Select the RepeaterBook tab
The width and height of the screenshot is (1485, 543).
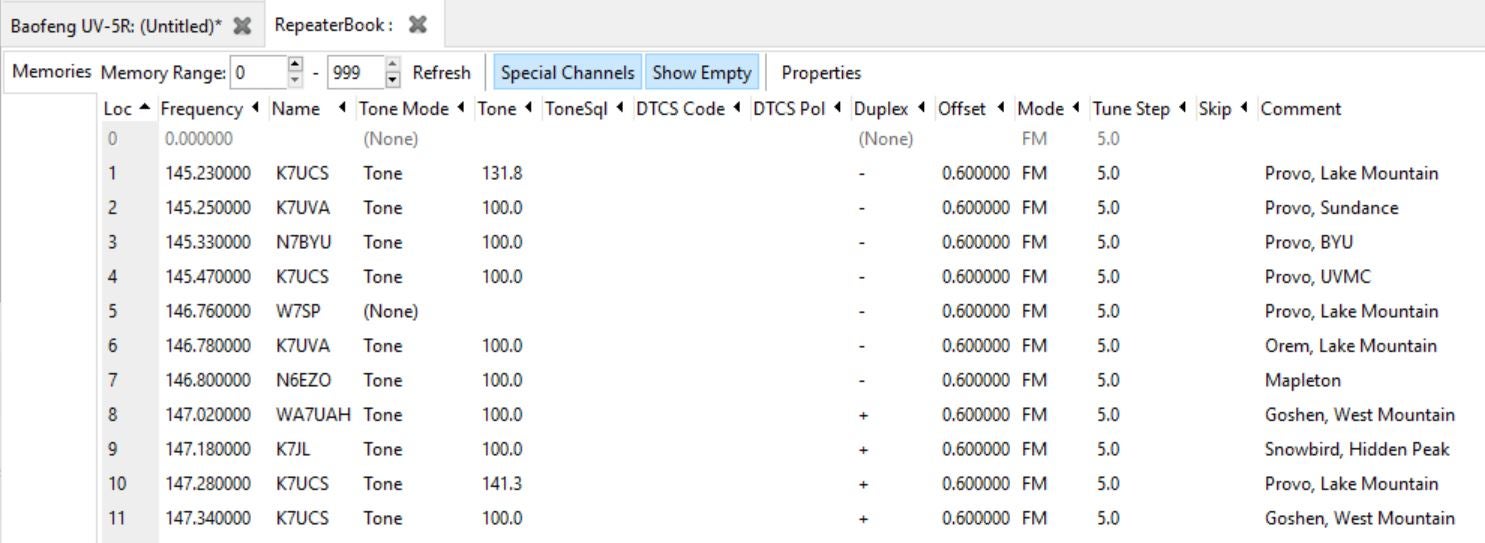point(334,25)
